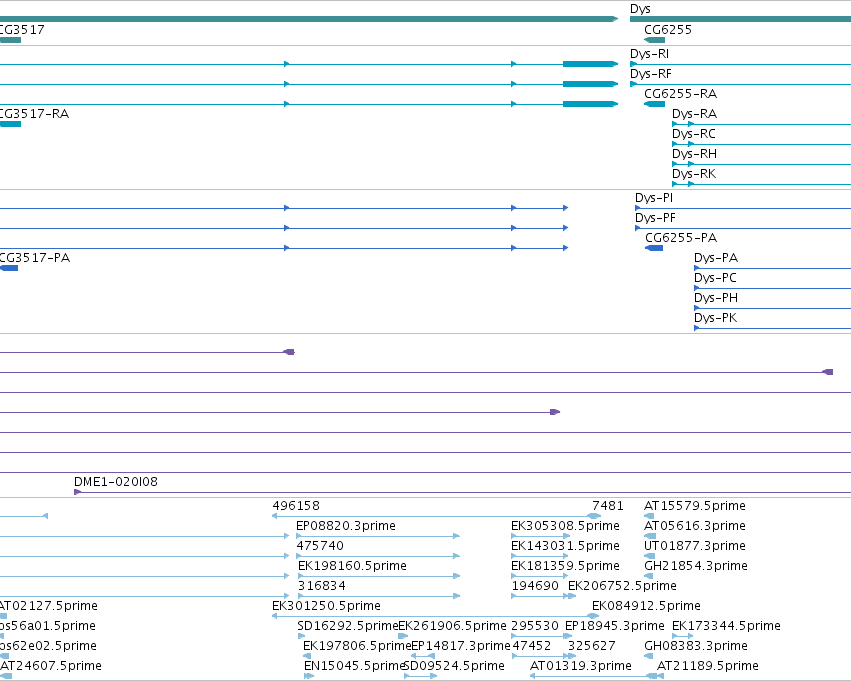The width and height of the screenshot is (851, 681).
Task: Click the EK198160.5prime EST label
Action: [x=352, y=566]
